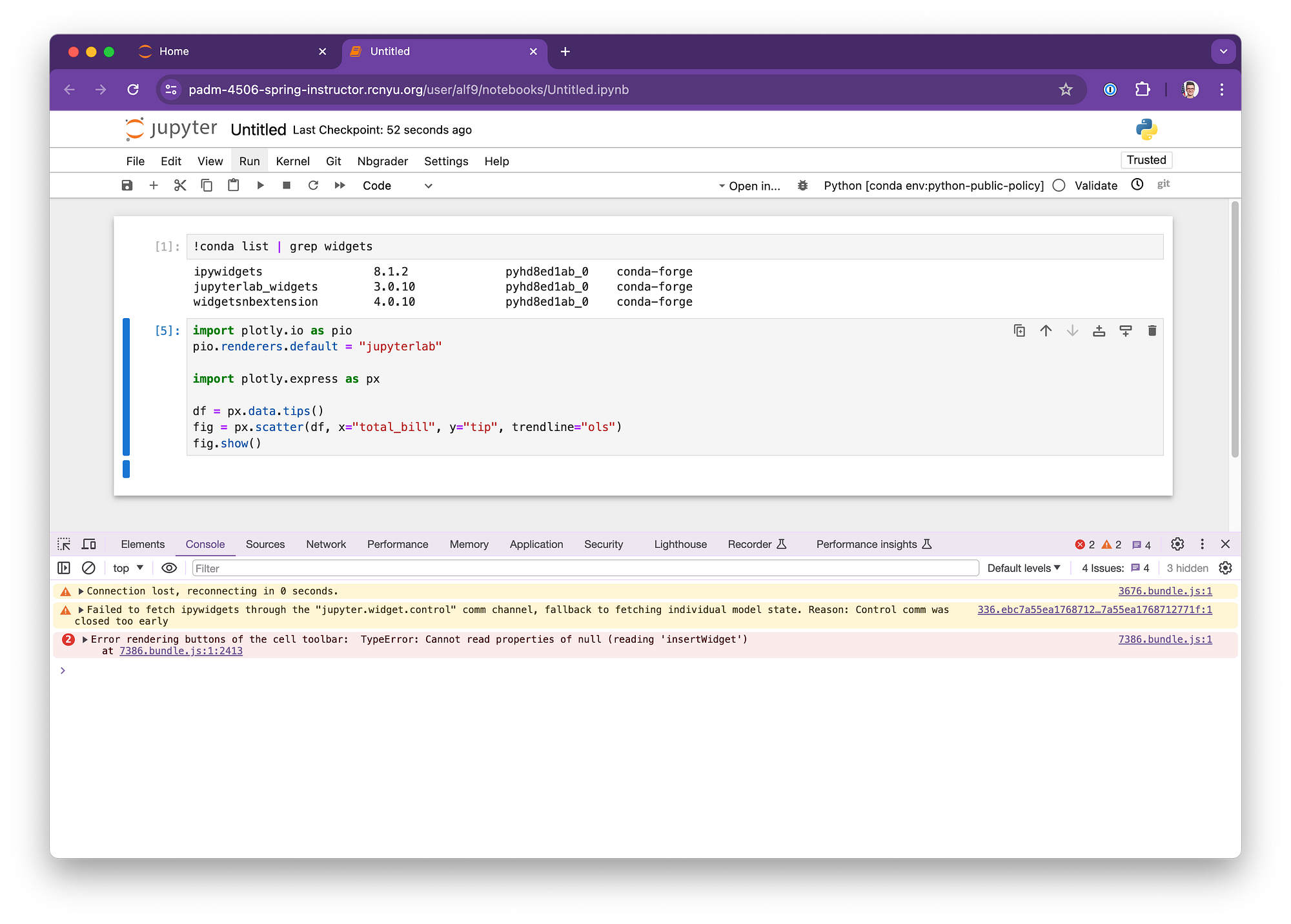Toggle the DevTools console sidebar panel

[x=64, y=568]
